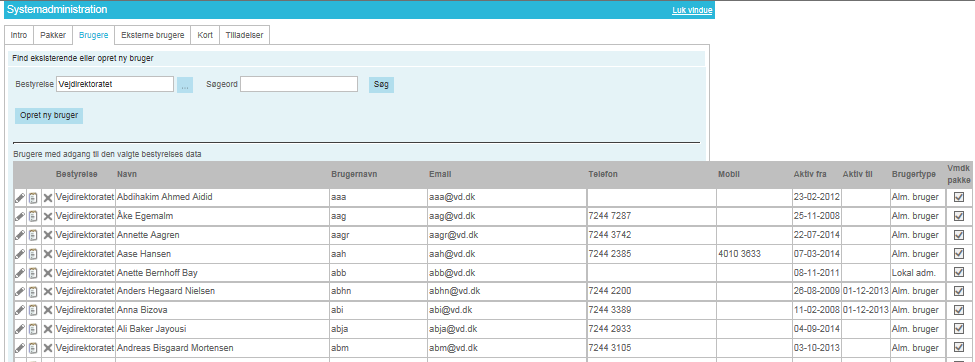Viewport: 975px width, 362px height.
Task: Open clipboard icon for Anders Hegaard Nielsen
Action: point(33,292)
